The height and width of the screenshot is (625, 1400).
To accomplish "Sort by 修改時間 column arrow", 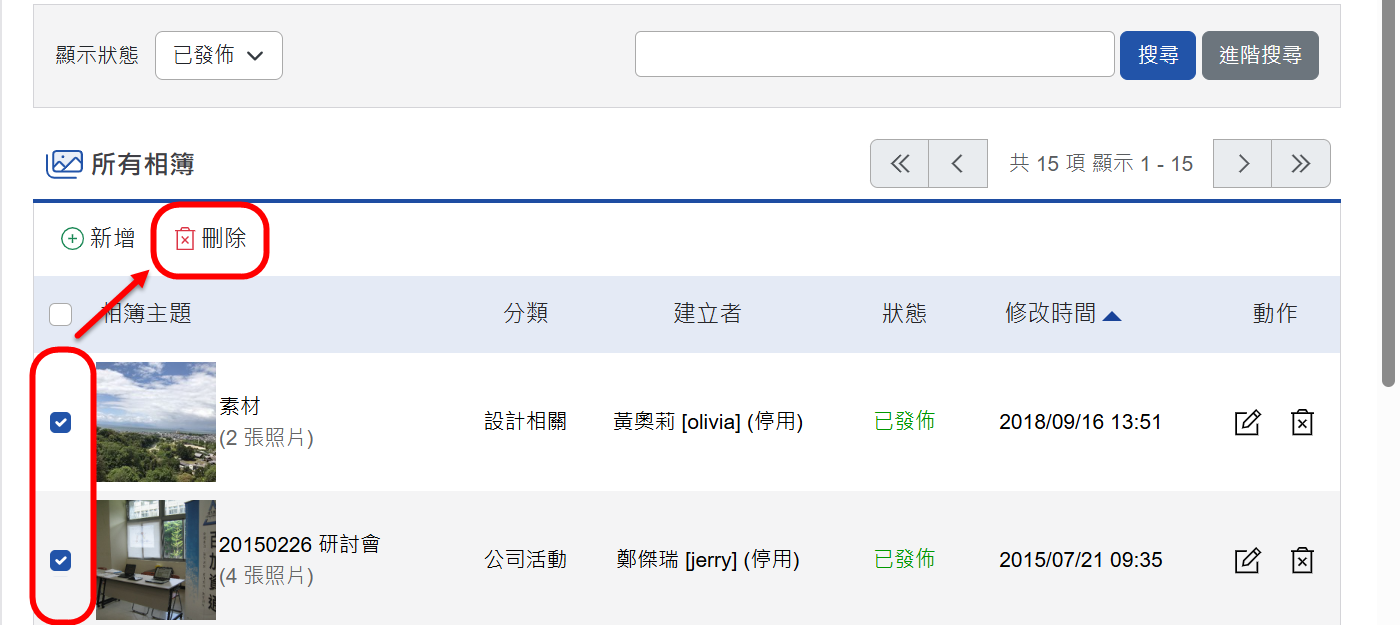I will [1112, 316].
